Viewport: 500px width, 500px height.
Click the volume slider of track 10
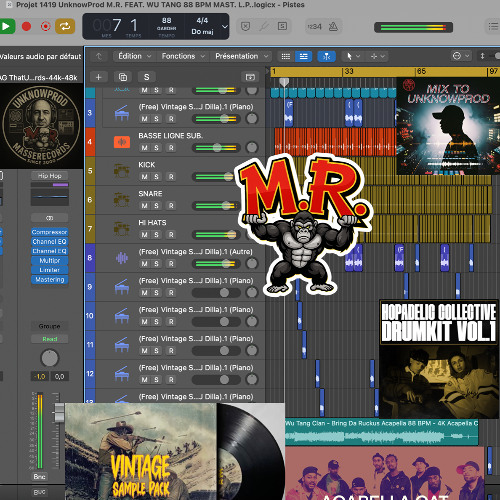coord(216,322)
